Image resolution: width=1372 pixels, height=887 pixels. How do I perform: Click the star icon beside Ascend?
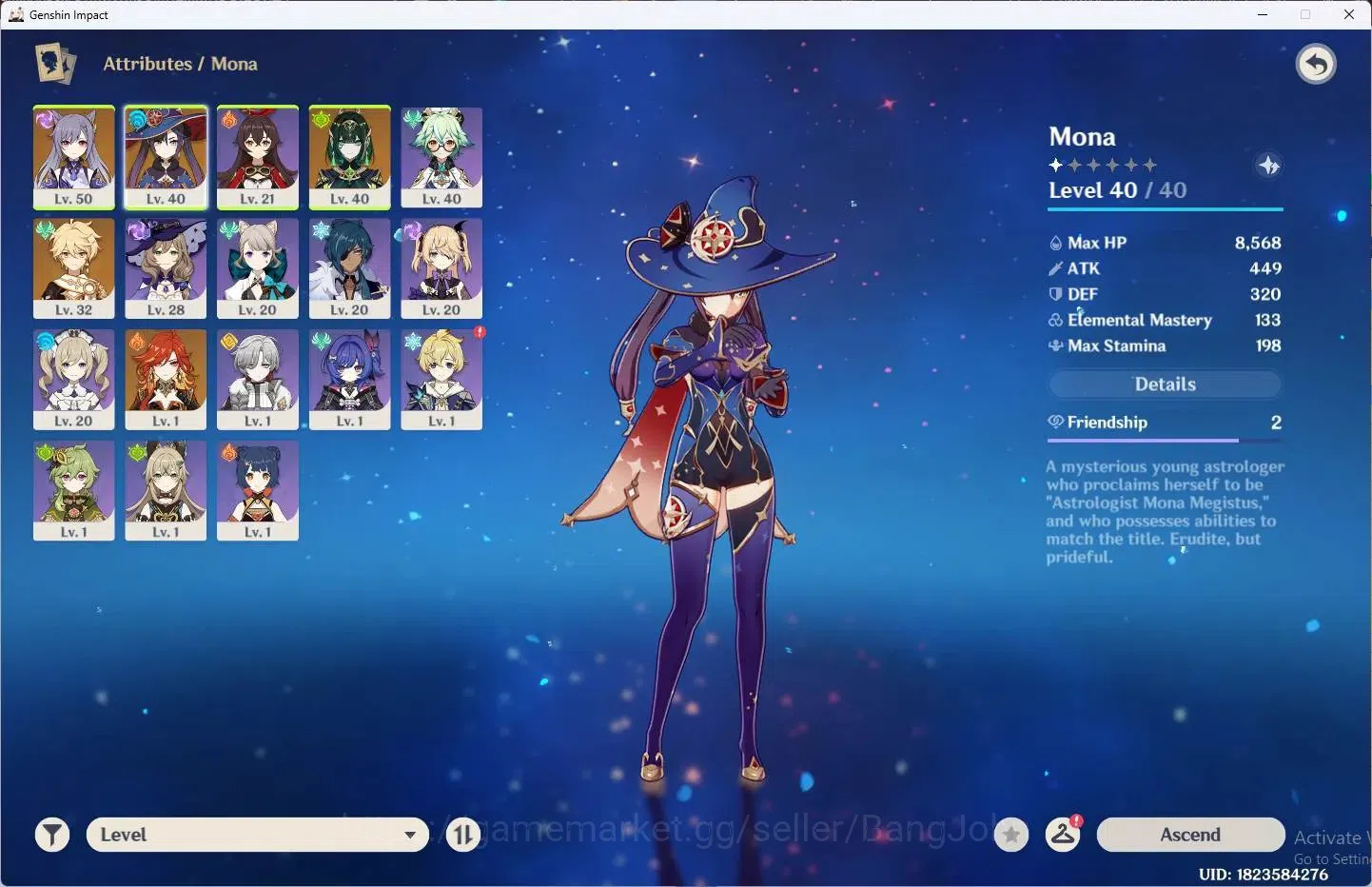click(x=1011, y=835)
